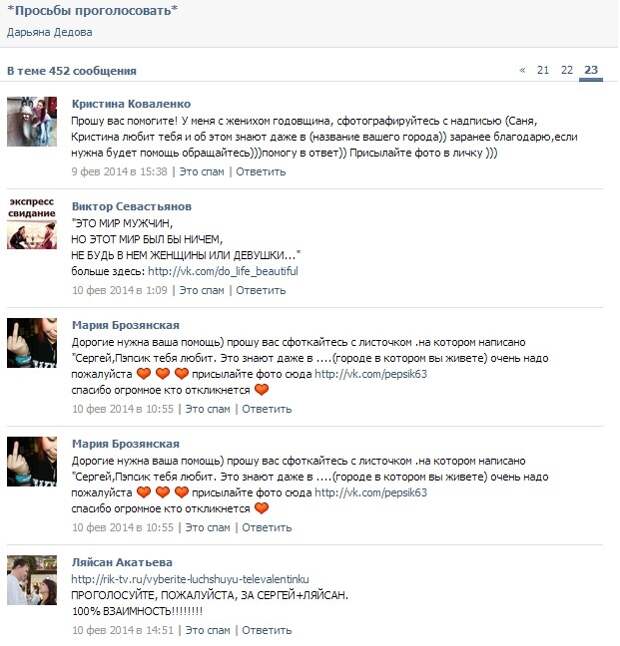Reply to Виктор Севастьянов's message

(x=261, y=290)
